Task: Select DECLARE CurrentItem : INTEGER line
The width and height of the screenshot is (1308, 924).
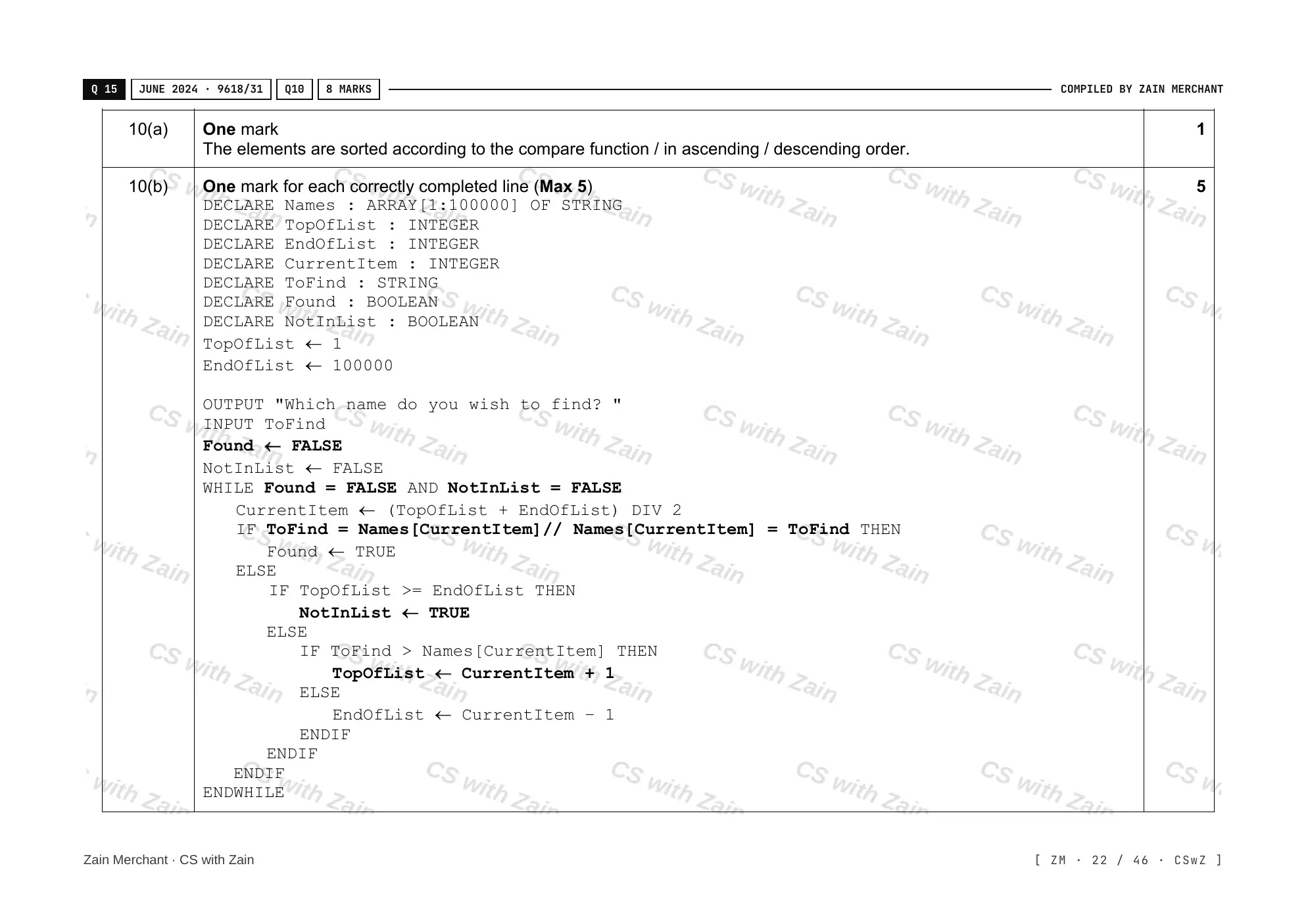Action: [351, 264]
